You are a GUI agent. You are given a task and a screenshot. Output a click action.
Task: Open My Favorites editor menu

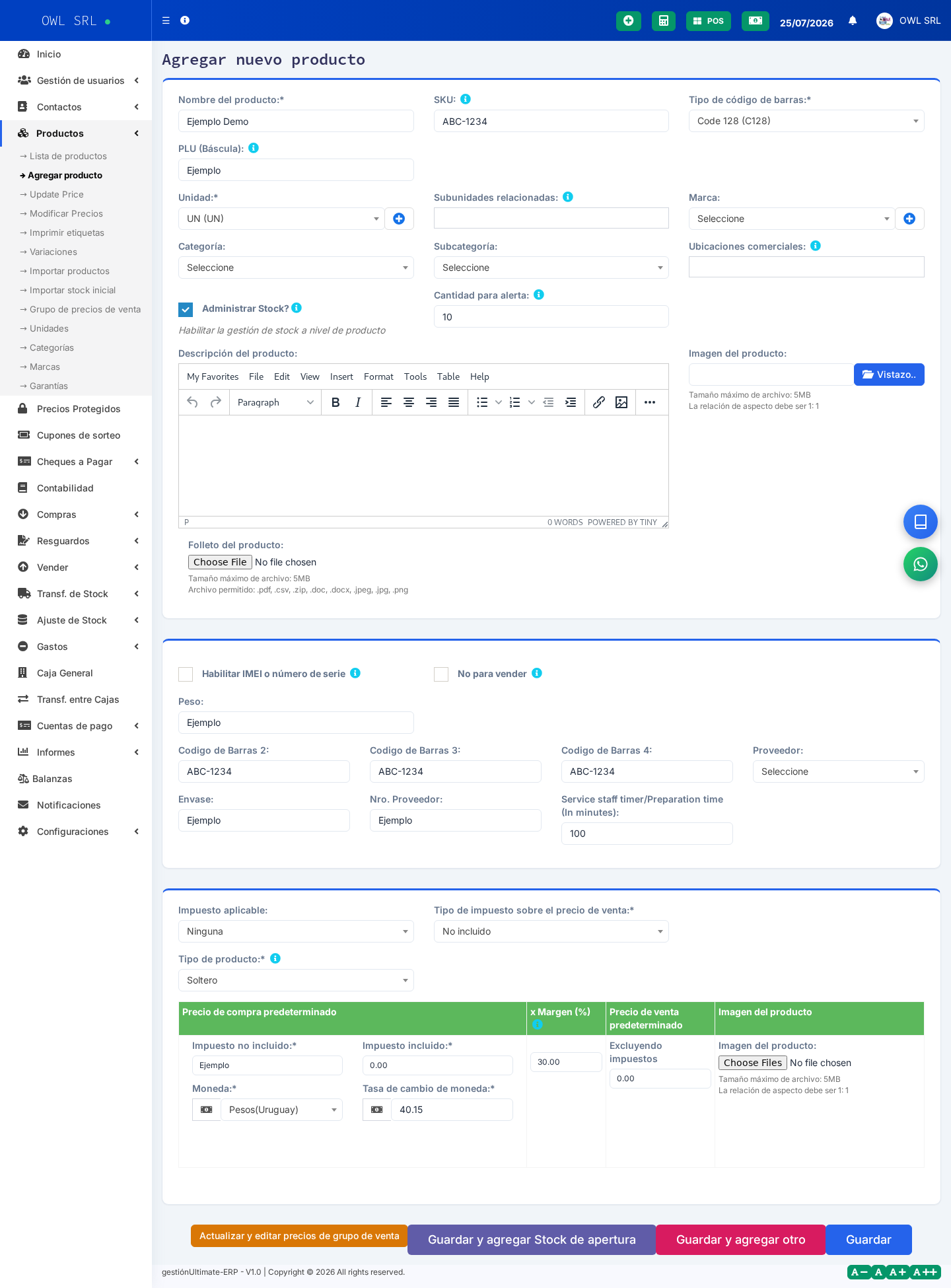(x=213, y=376)
